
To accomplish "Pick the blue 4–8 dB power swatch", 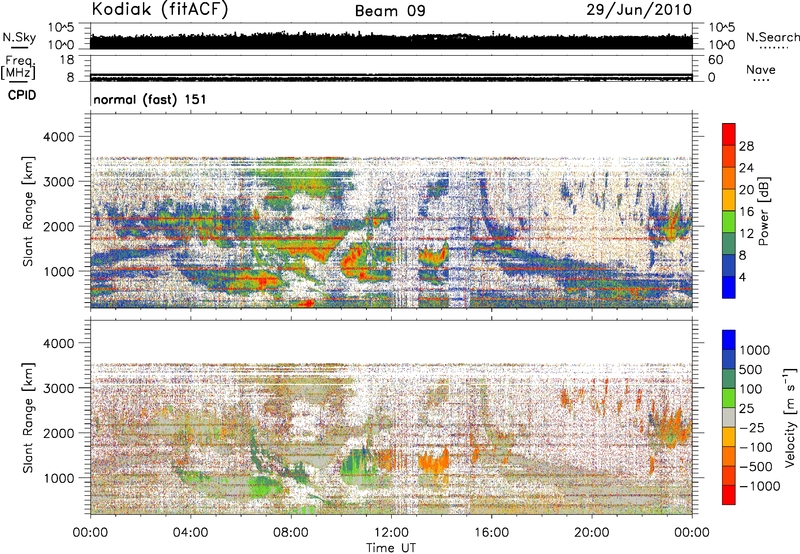I will coord(729,265).
